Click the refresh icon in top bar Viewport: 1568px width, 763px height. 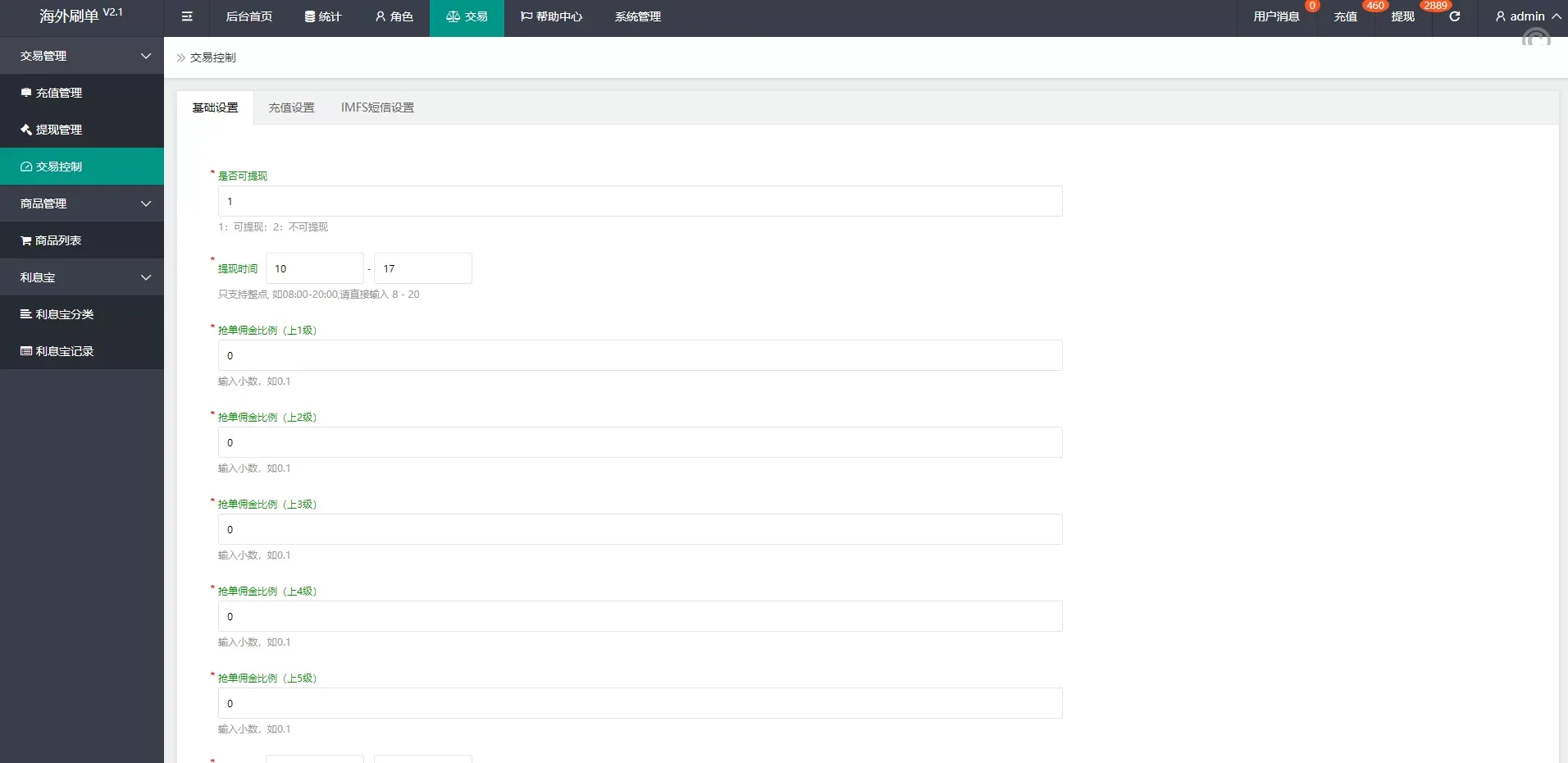[1454, 16]
